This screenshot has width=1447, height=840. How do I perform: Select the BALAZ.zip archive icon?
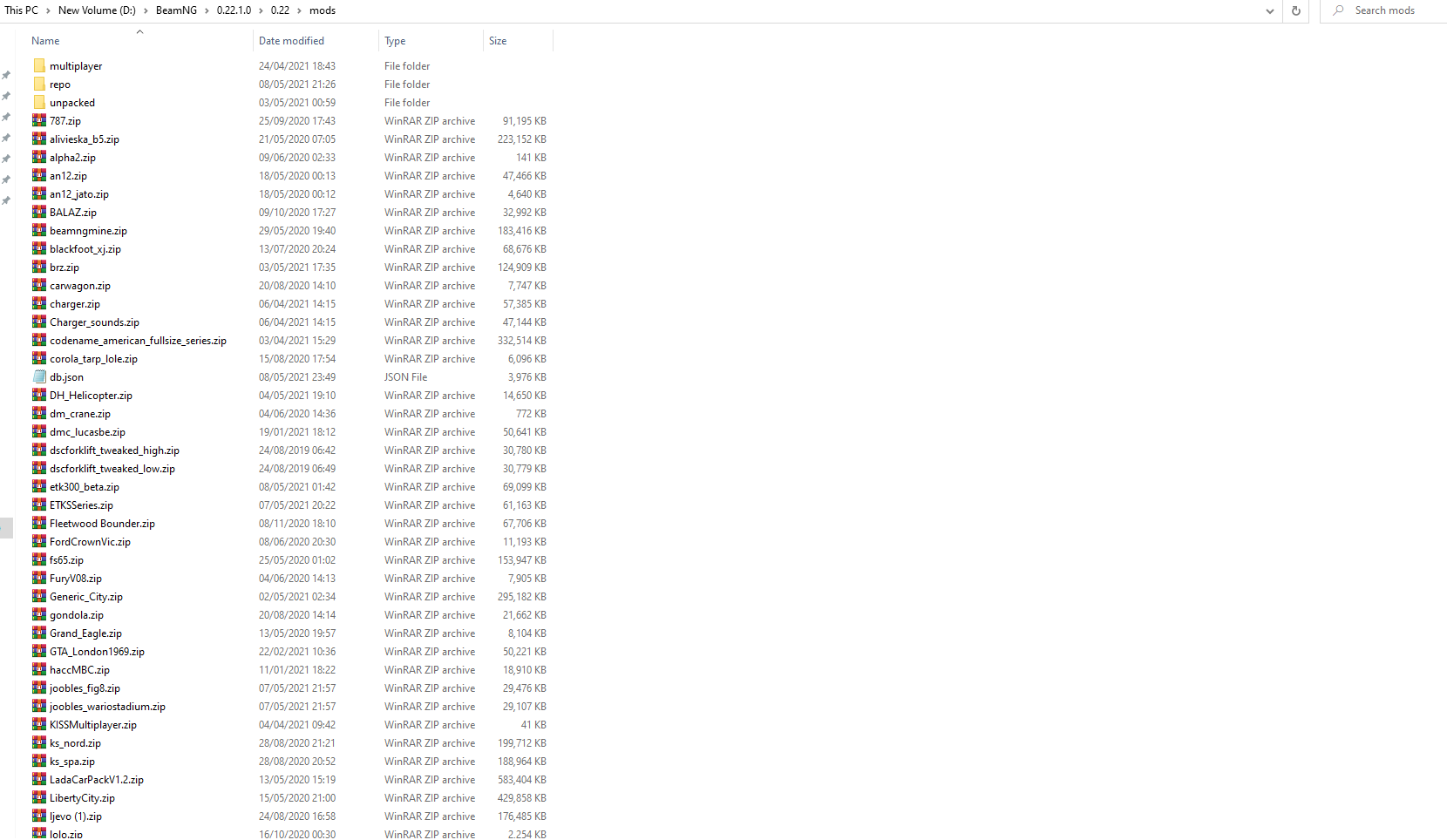pos(39,212)
